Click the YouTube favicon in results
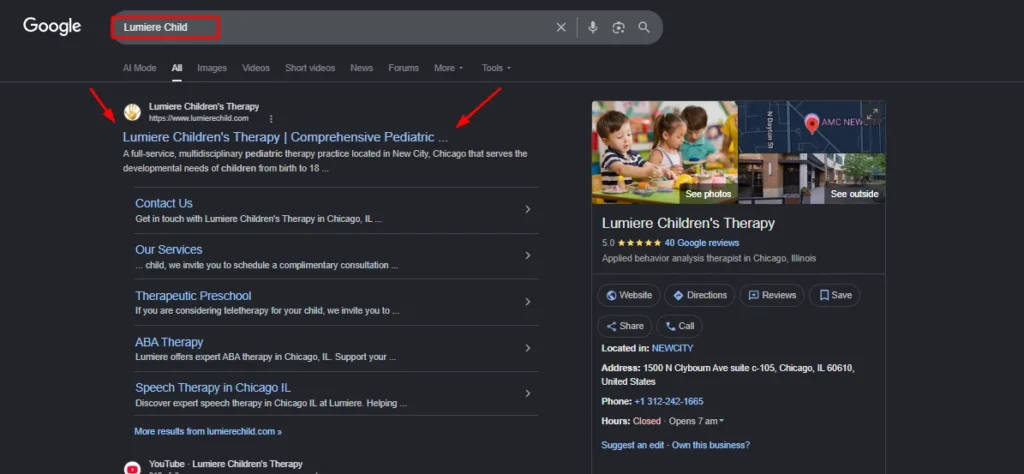The height and width of the screenshot is (474, 1024). pyautogui.click(x=133, y=467)
